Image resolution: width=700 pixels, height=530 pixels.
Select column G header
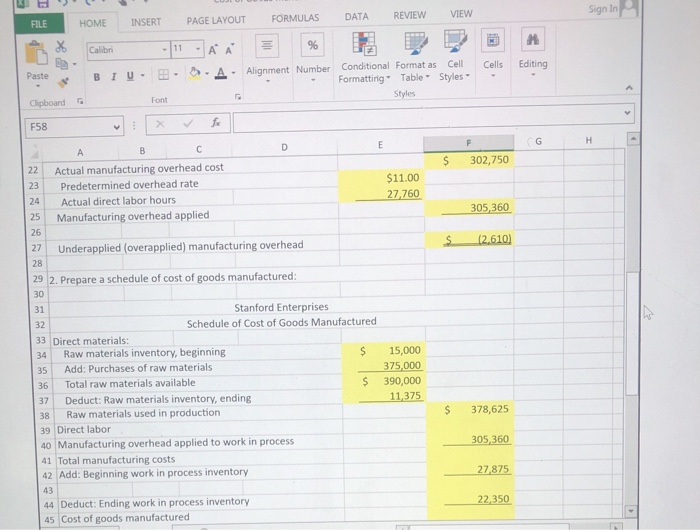538,142
